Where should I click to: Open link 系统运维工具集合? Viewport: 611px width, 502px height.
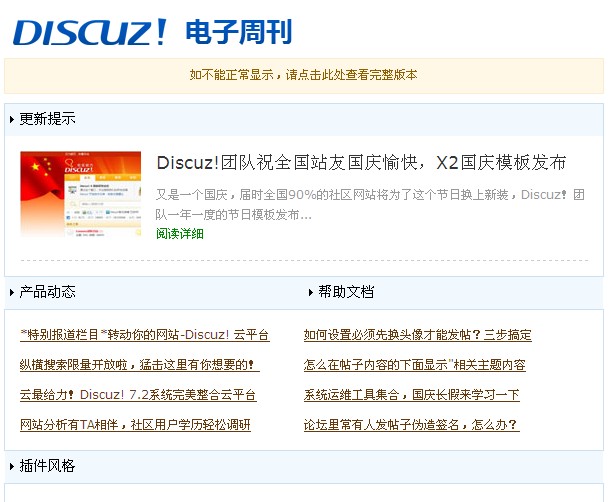411,395
